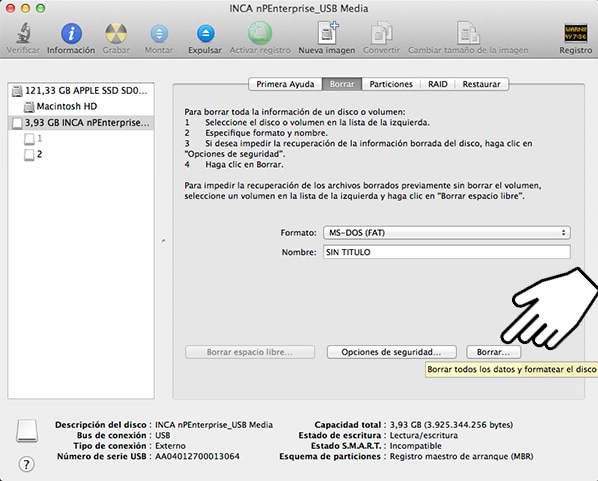598x481 pixels.
Task: Click the Montar toolbar icon
Action: point(159,34)
